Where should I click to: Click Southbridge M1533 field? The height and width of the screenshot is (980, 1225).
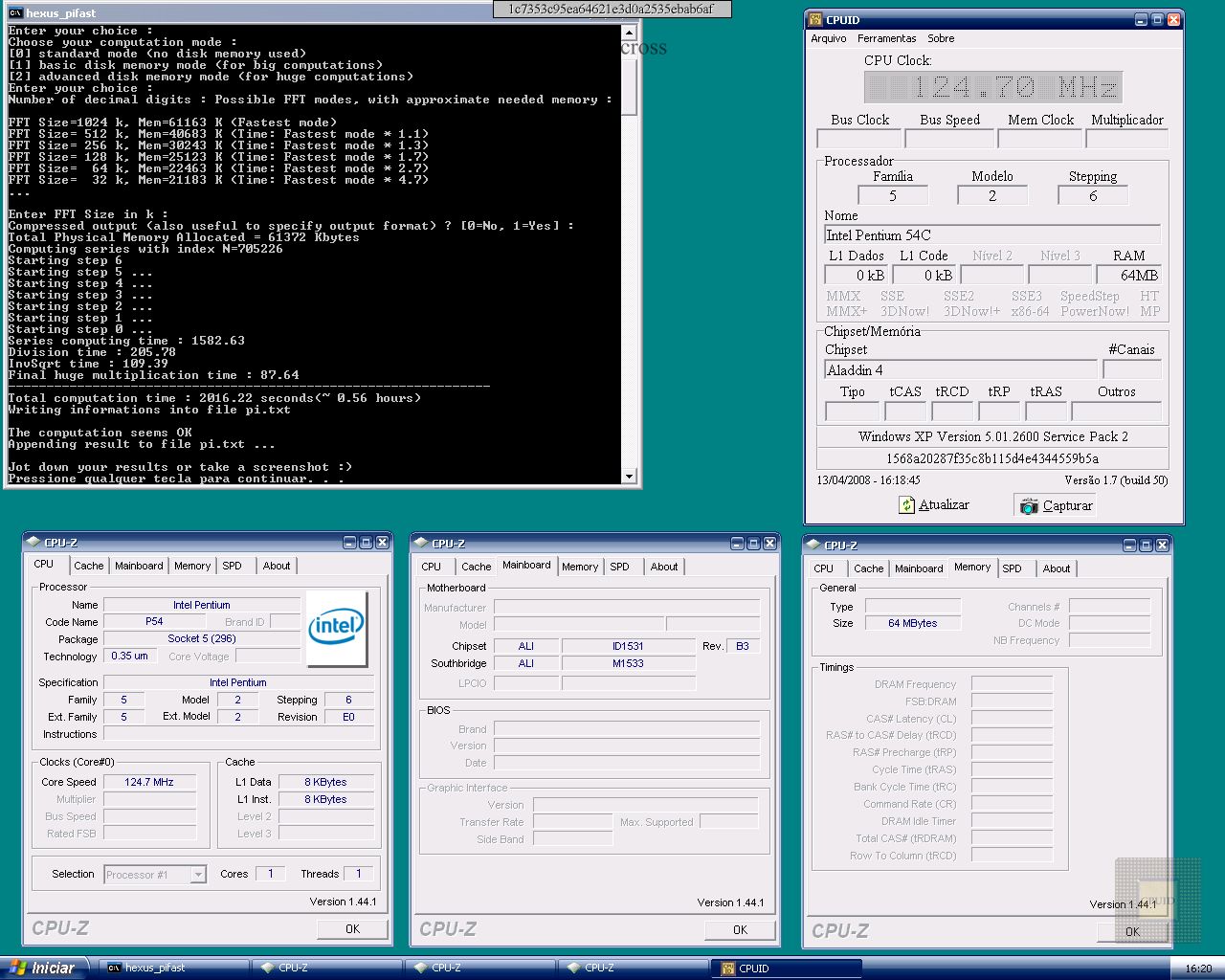628,663
